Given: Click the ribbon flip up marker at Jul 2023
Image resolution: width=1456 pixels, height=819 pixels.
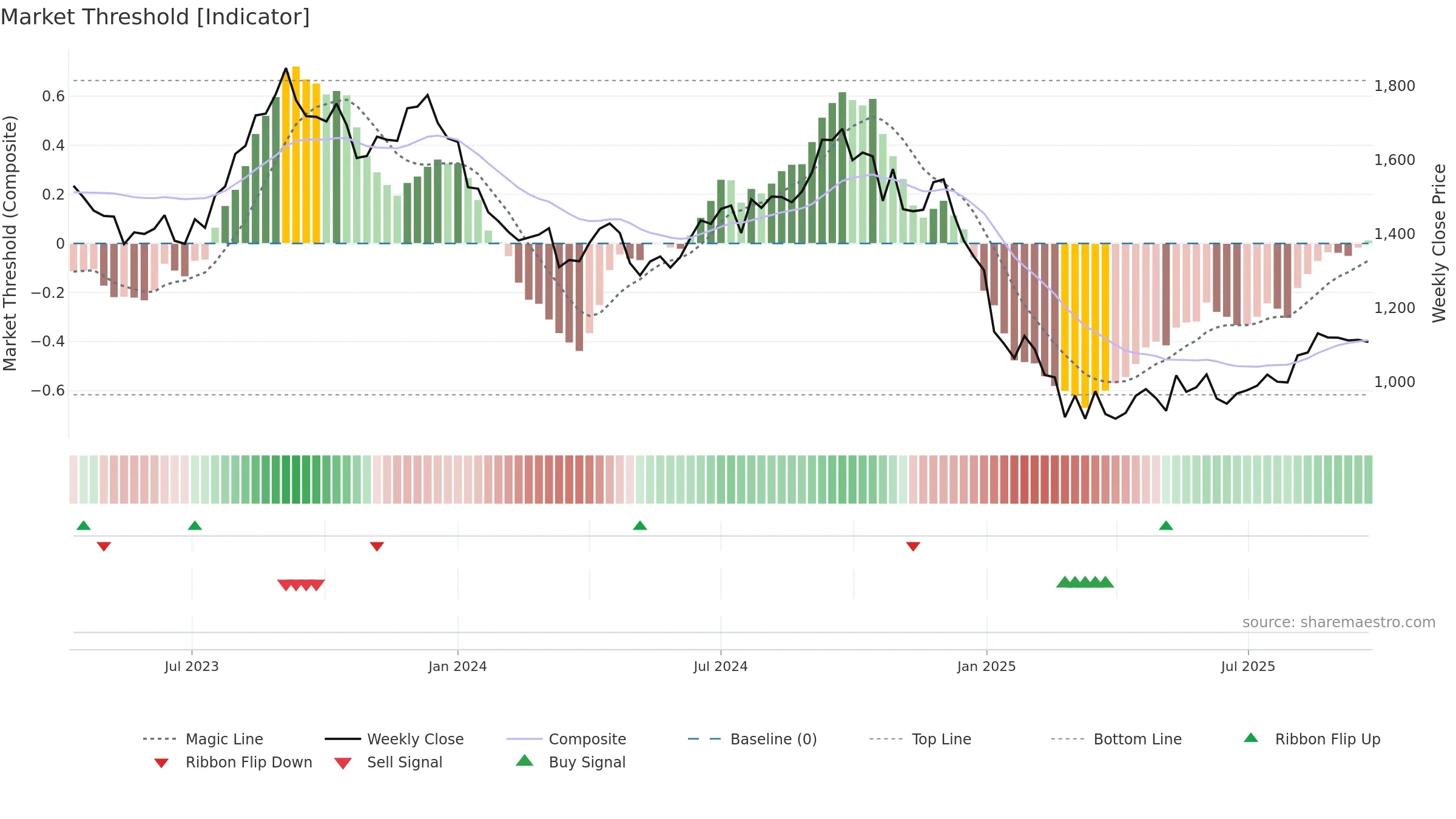Looking at the screenshot, I should (x=195, y=525).
